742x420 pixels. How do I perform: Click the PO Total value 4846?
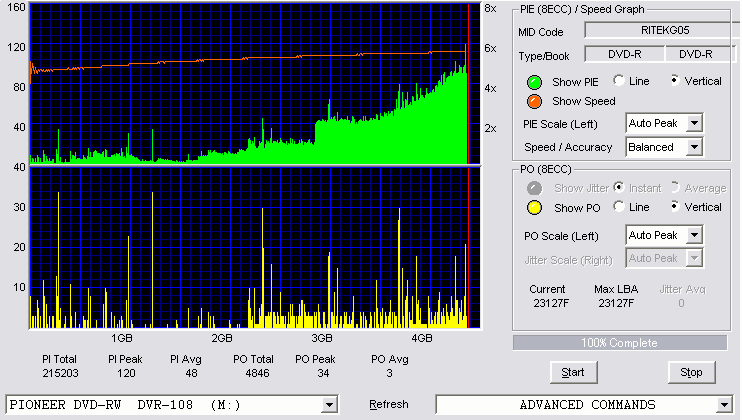point(257,373)
